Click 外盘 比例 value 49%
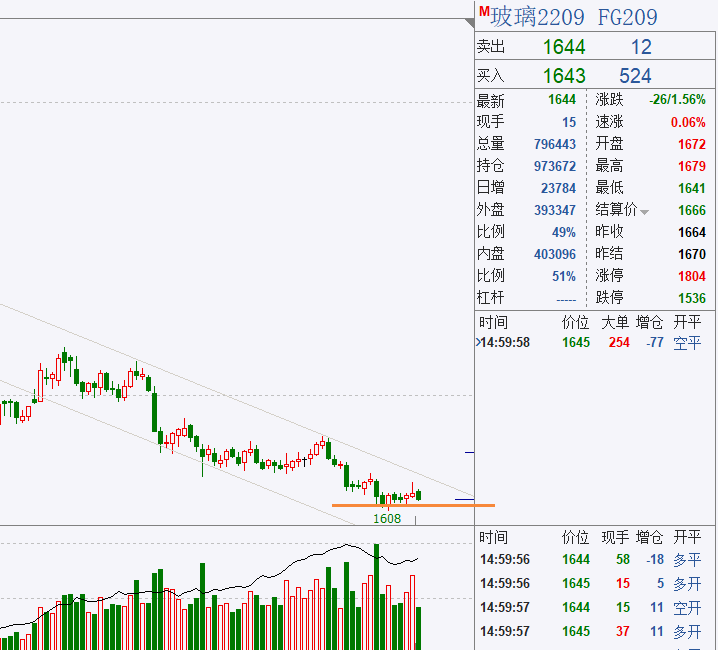The image size is (718, 650). pos(564,232)
